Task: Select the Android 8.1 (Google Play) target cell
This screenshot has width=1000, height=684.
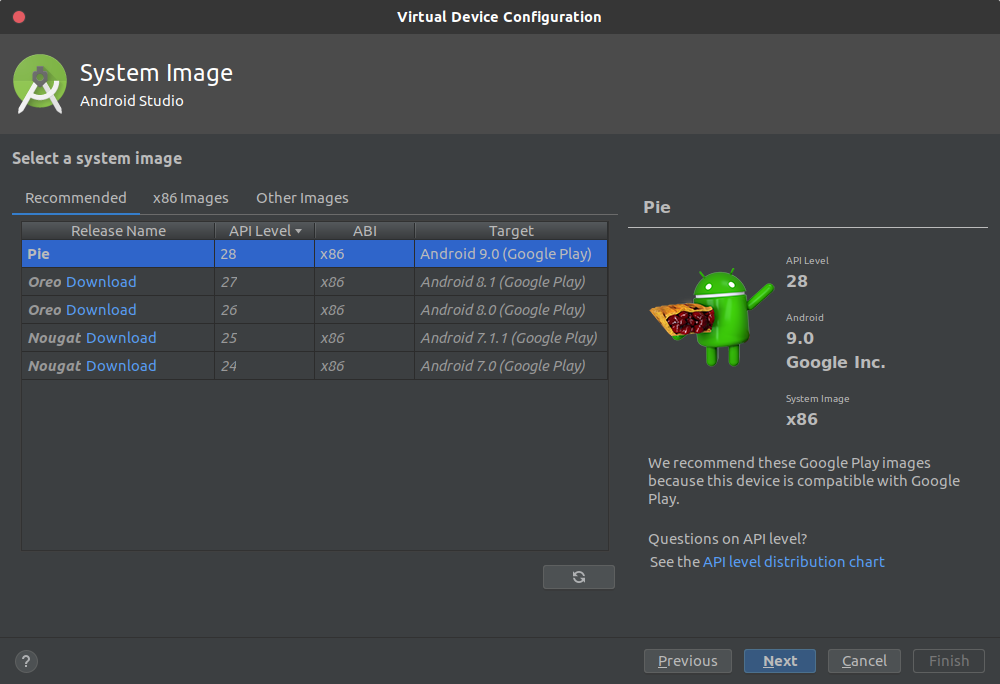Action: [511, 282]
